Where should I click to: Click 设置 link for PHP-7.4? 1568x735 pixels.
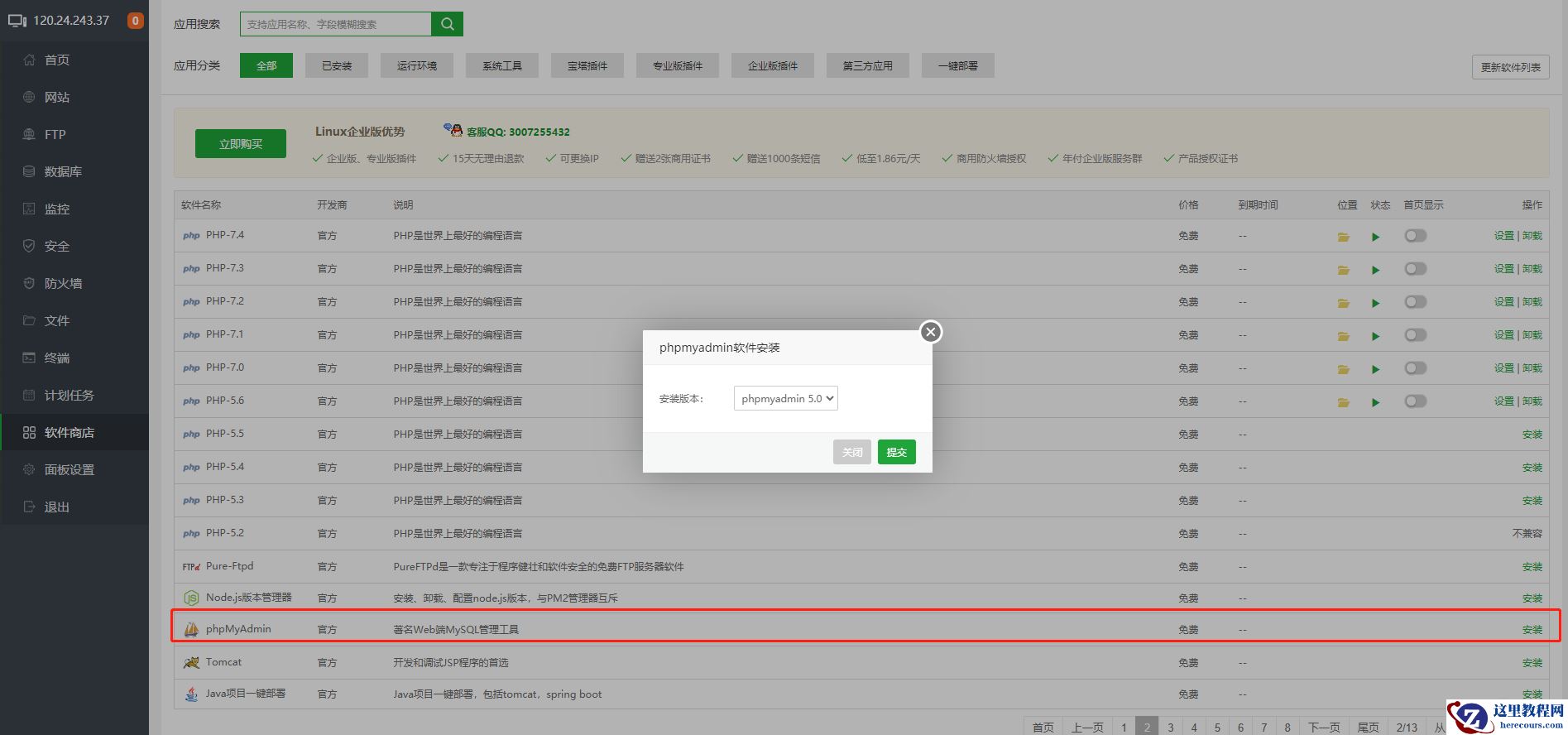1504,236
